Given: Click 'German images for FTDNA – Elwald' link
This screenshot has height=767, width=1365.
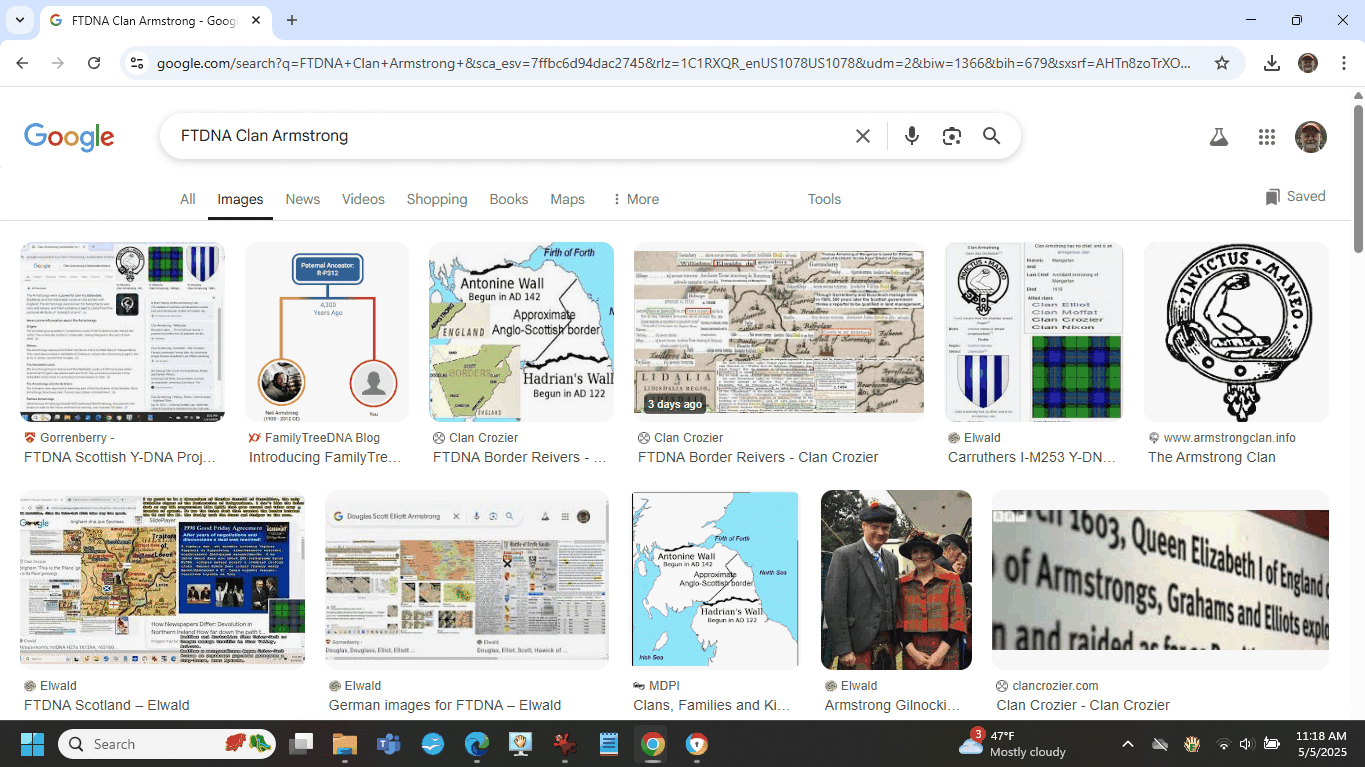Looking at the screenshot, I should [x=445, y=705].
